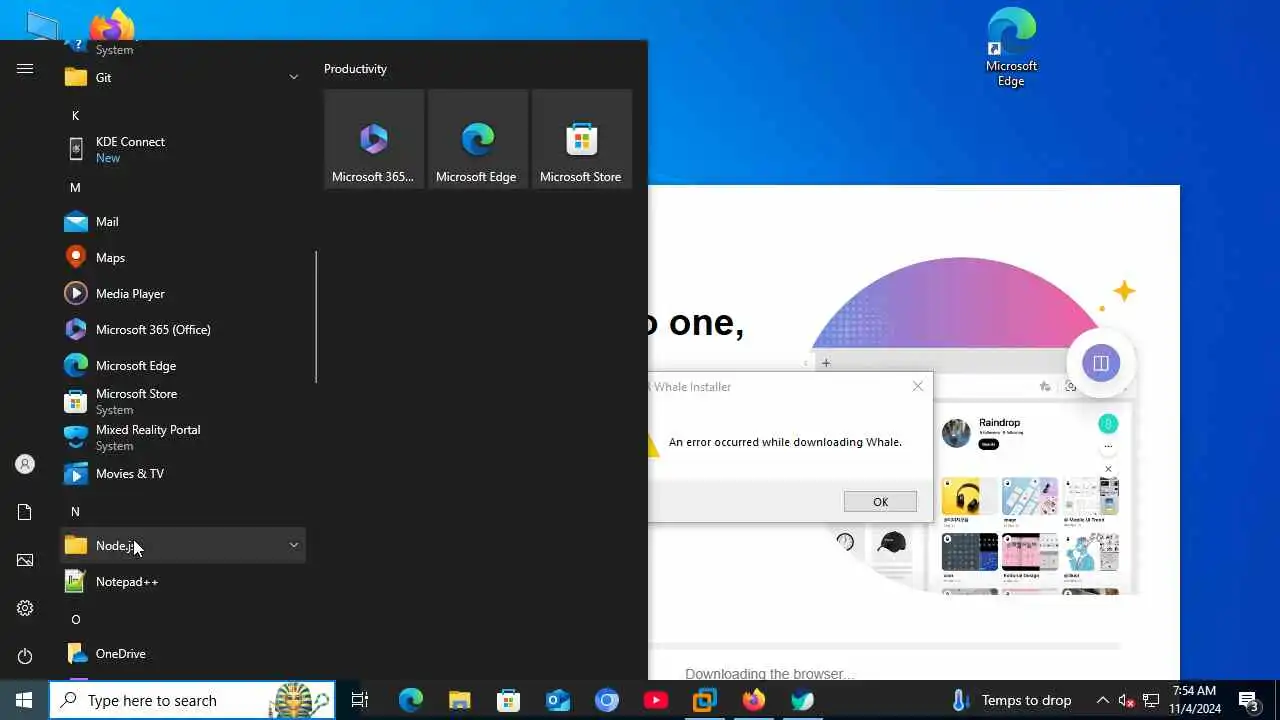
Task: Click the Windows Start button
Action: (24, 700)
